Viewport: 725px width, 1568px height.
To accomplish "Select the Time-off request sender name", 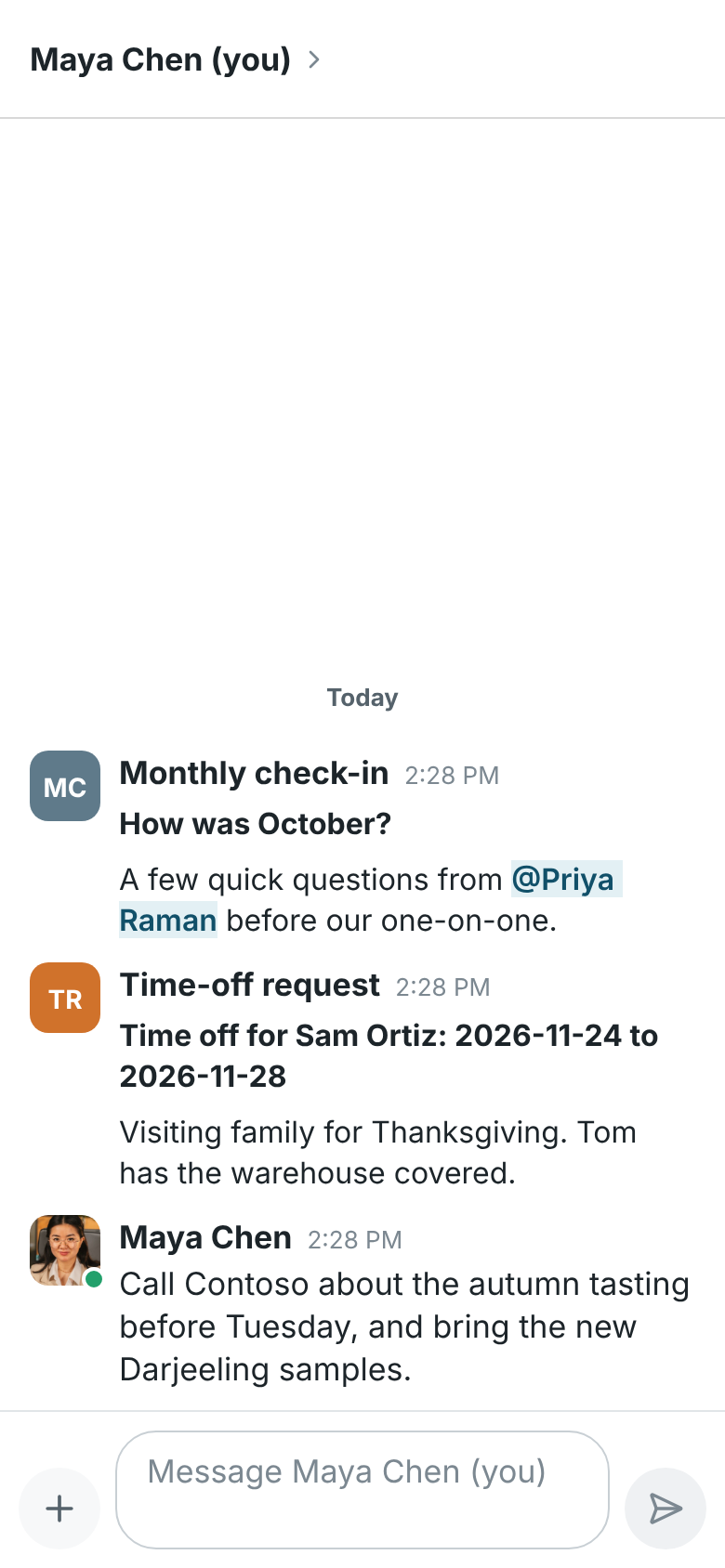I will pyautogui.click(x=250, y=985).
